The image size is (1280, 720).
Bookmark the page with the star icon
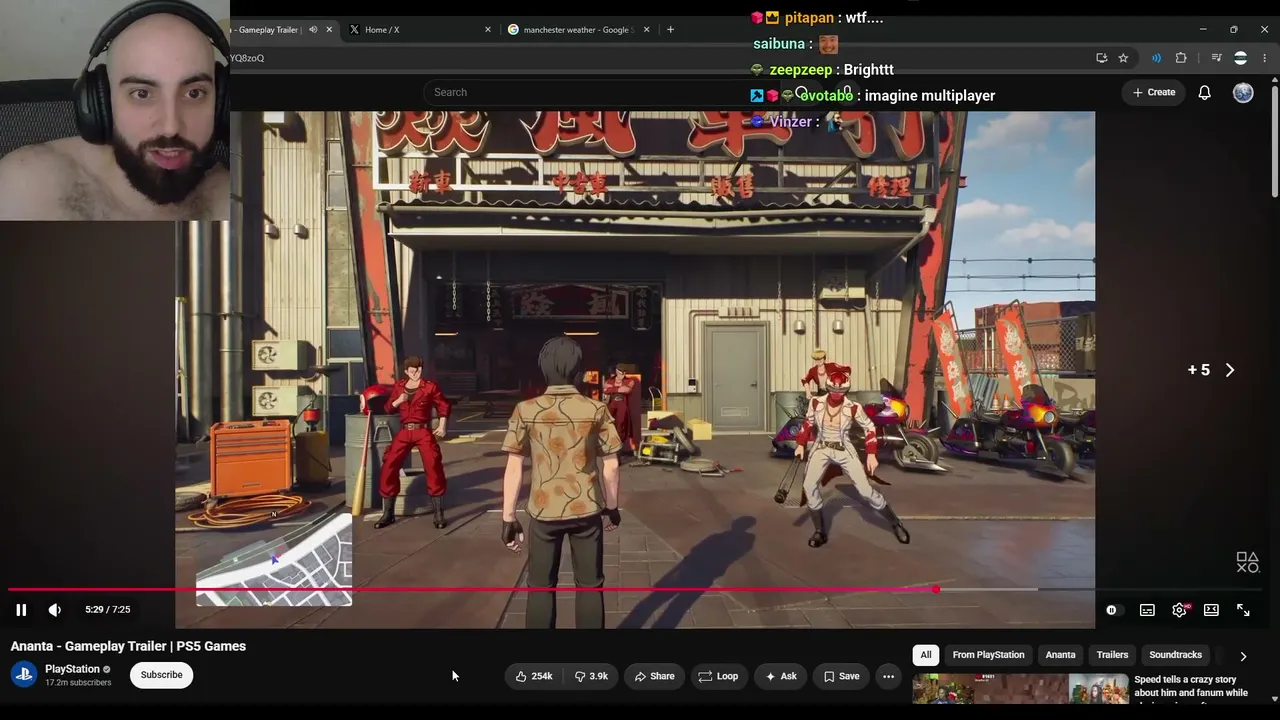click(1123, 58)
